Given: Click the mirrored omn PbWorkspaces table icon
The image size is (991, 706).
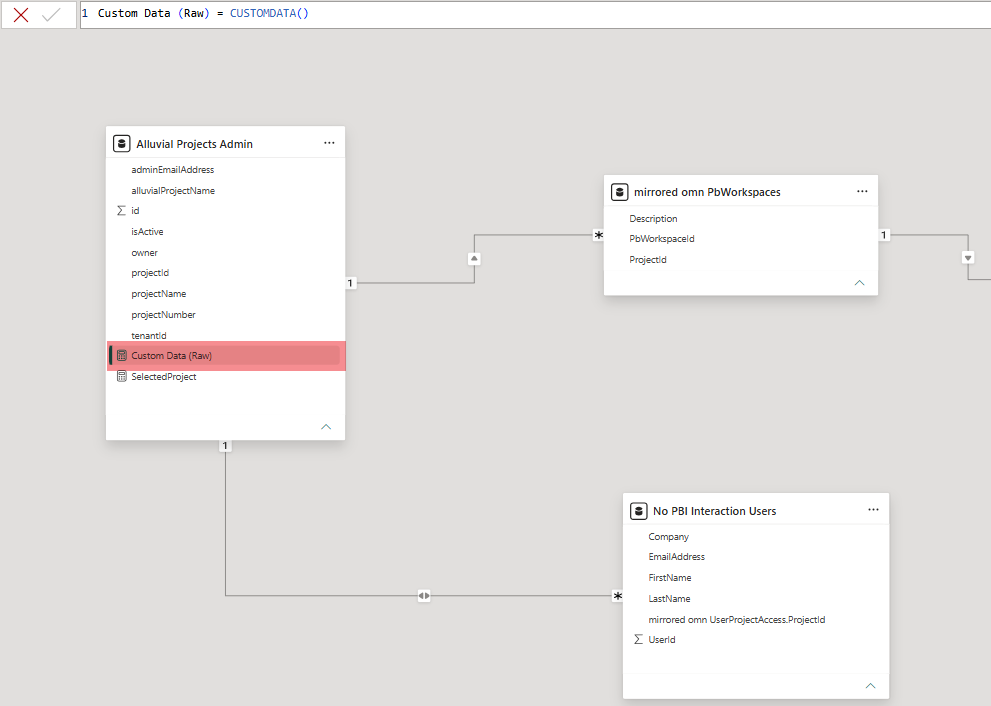Looking at the screenshot, I should (619, 192).
